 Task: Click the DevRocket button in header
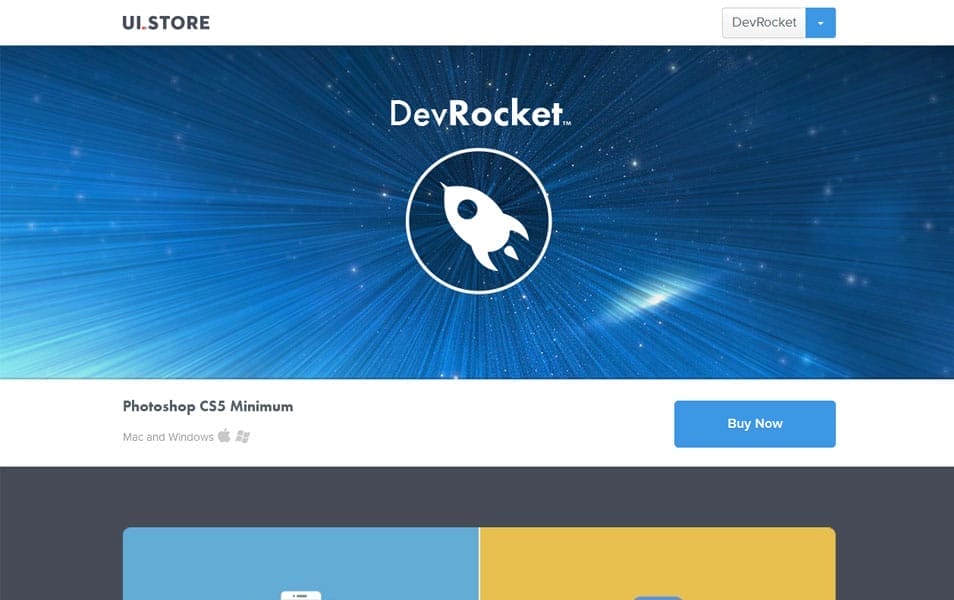764,23
